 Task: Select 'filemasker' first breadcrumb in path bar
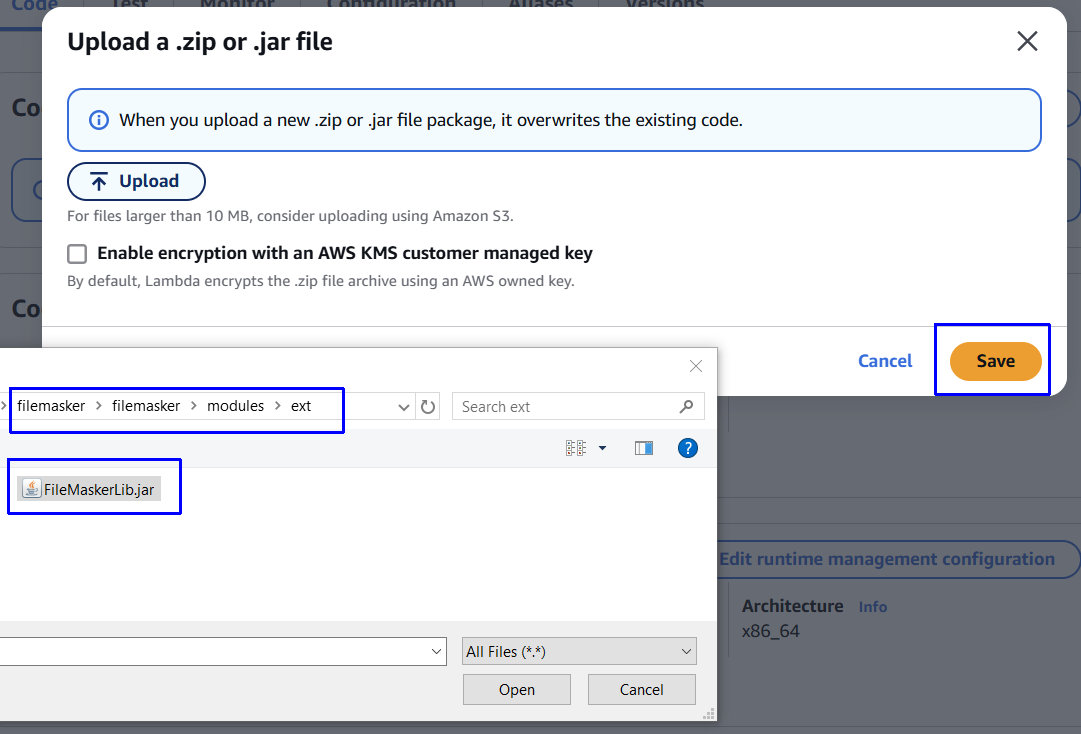[x=51, y=406]
